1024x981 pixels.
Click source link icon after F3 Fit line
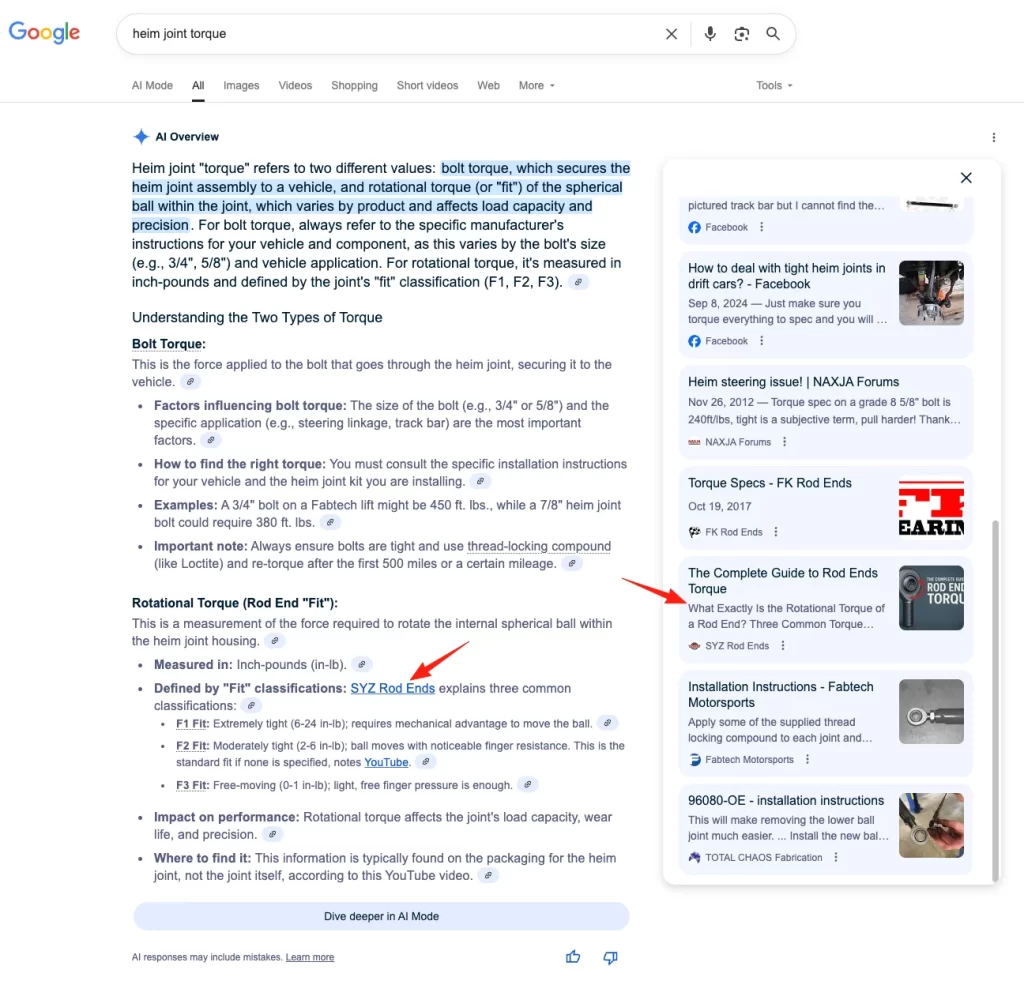point(528,784)
